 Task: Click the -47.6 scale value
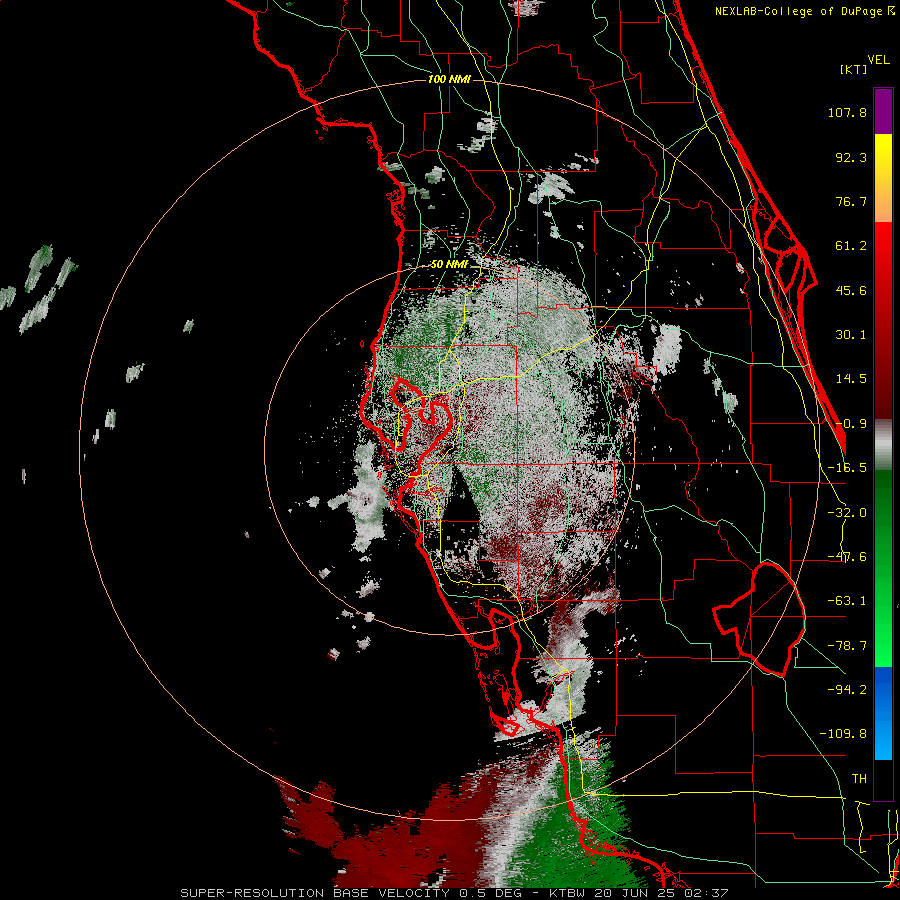847,557
